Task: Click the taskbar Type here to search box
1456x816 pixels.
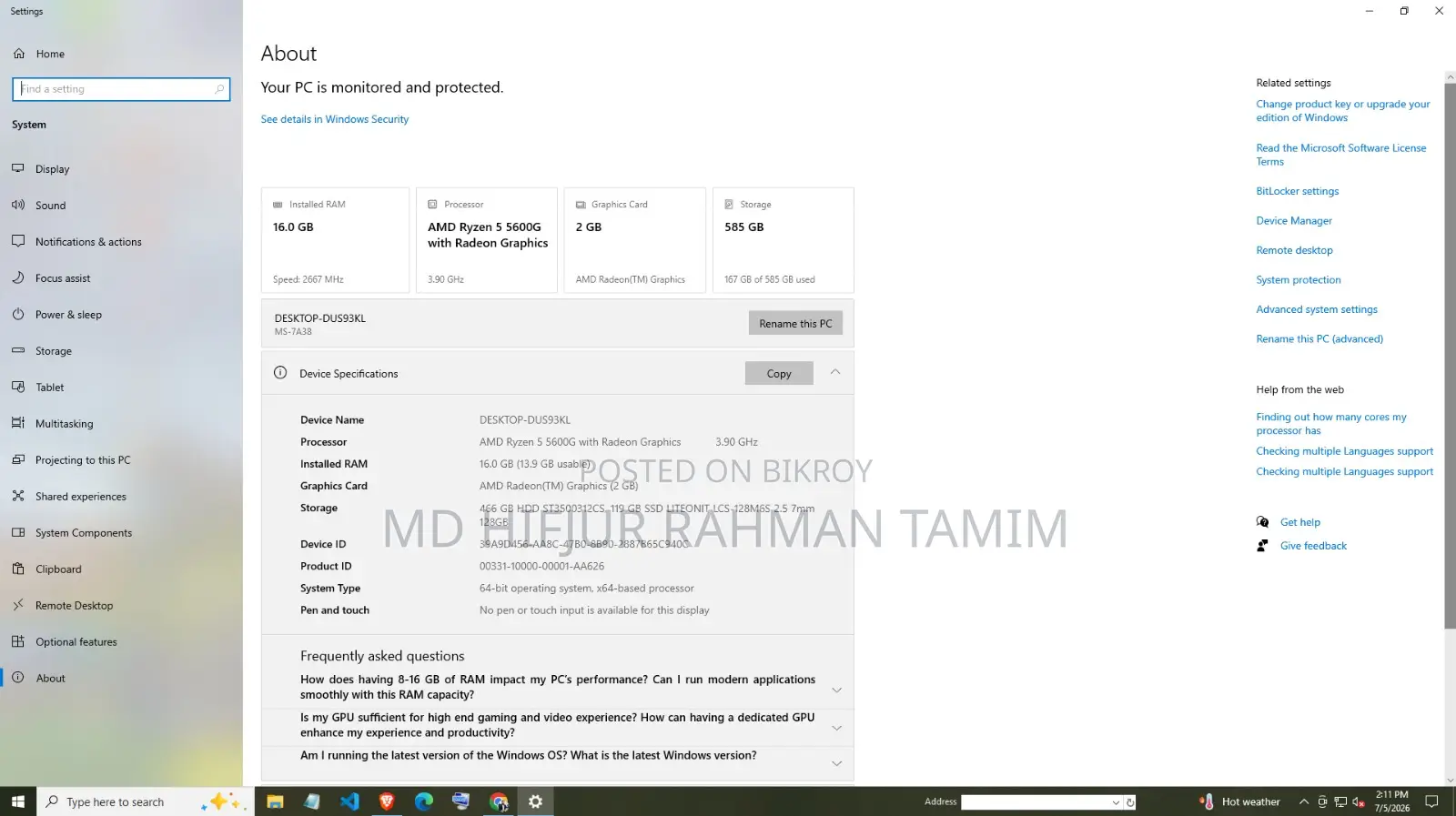Action: click(146, 801)
